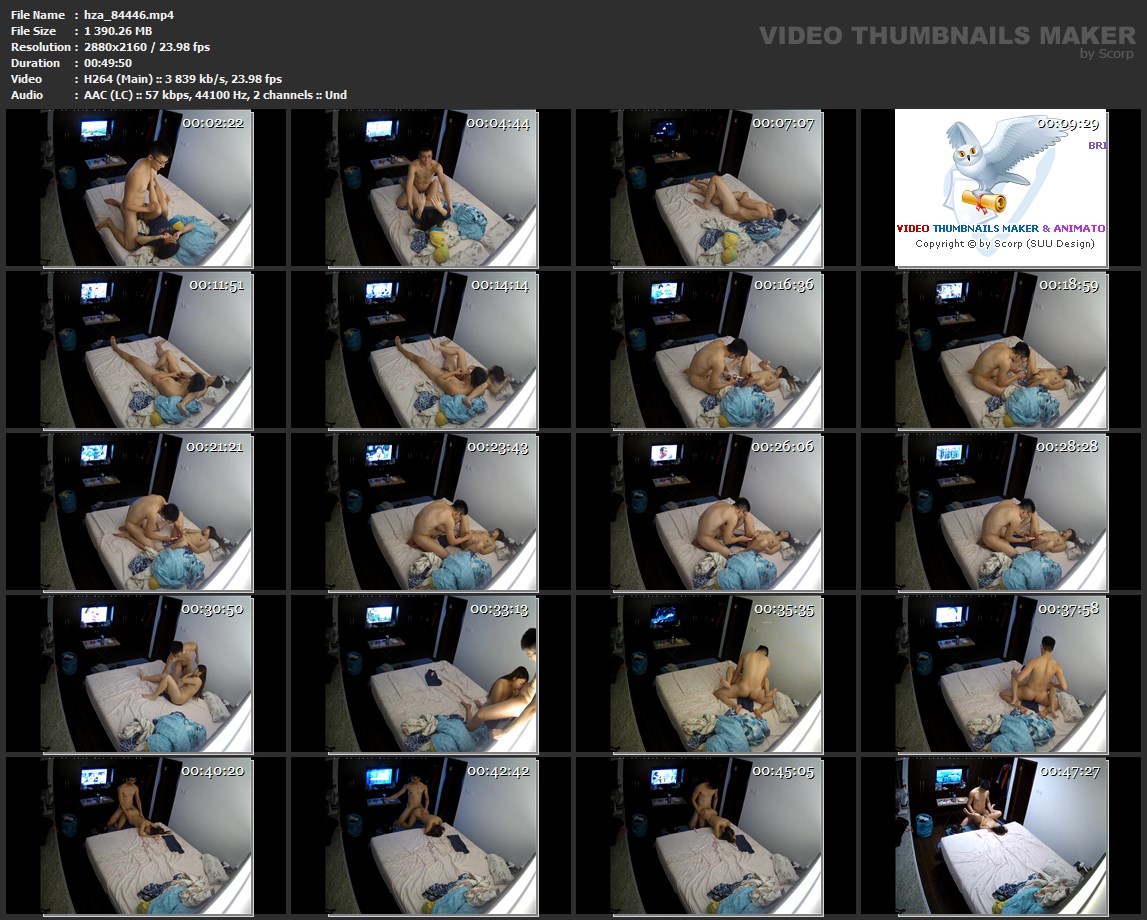Select the thumbnail stamped 00:33:13

point(431,674)
